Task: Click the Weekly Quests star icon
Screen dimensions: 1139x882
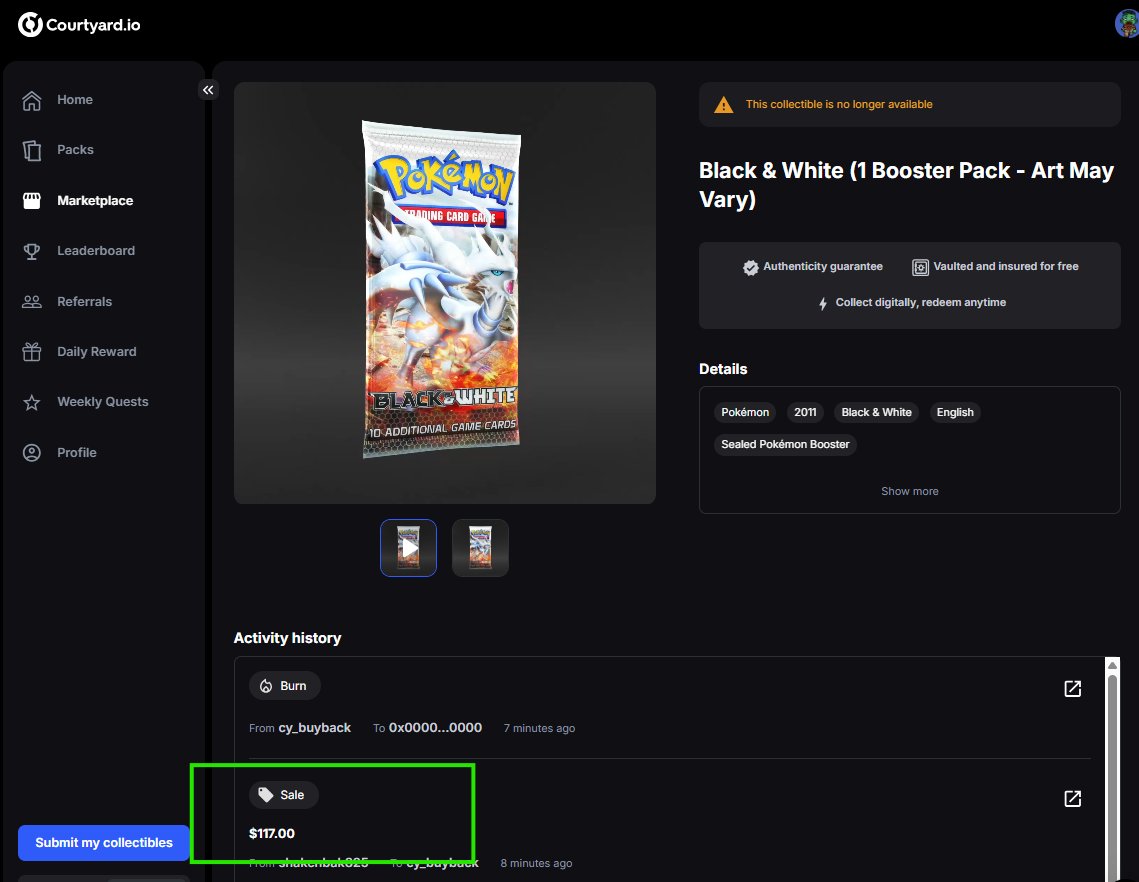Action: tap(32, 402)
